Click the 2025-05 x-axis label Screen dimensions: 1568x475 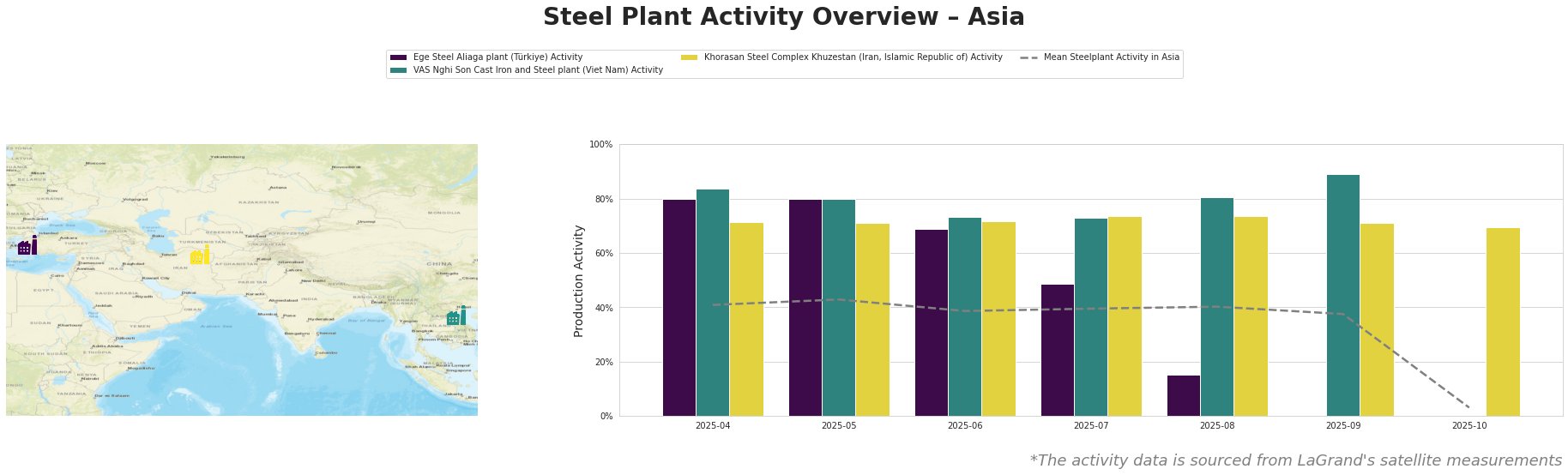tap(839, 425)
